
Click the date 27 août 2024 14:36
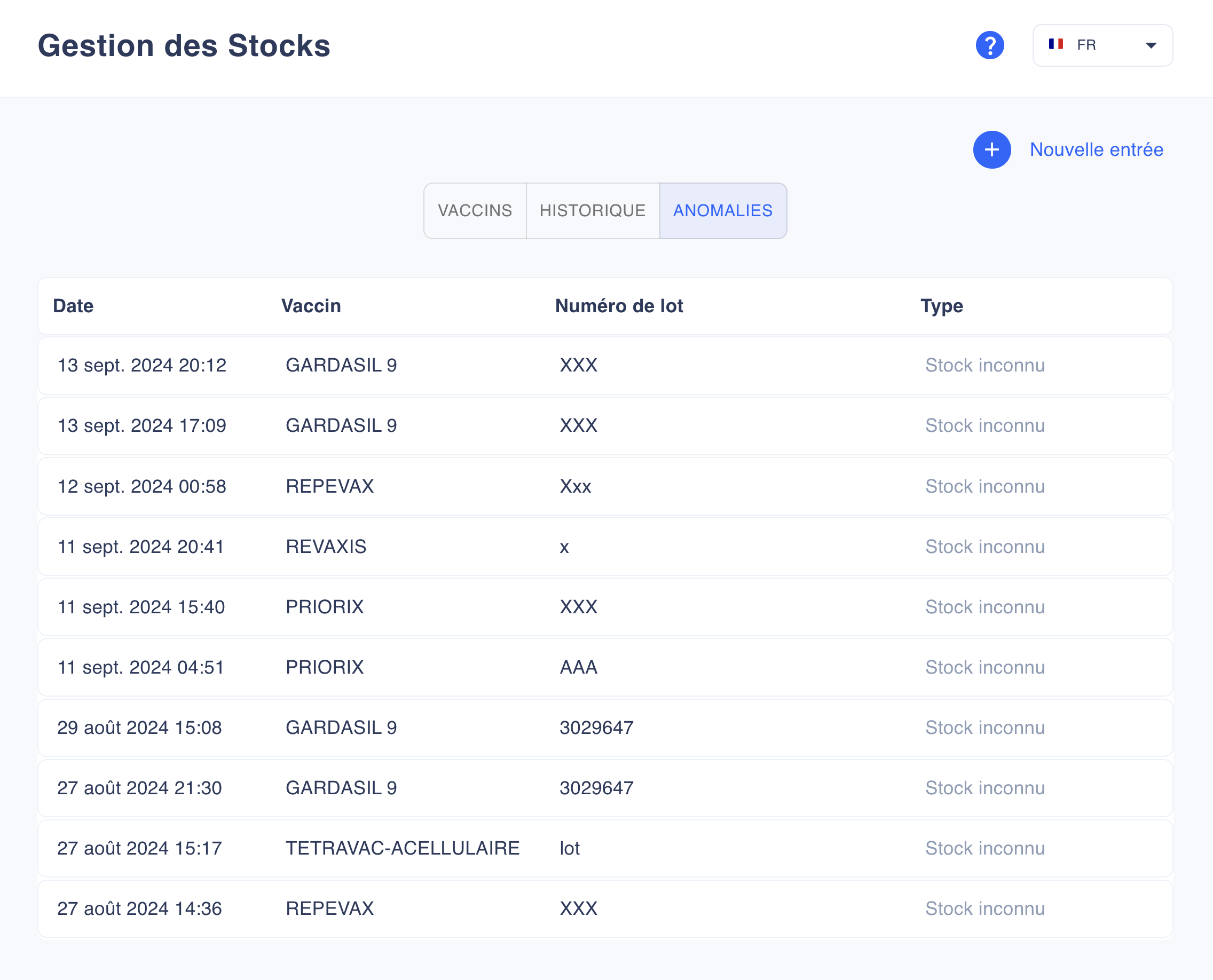[x=139, y=909]
